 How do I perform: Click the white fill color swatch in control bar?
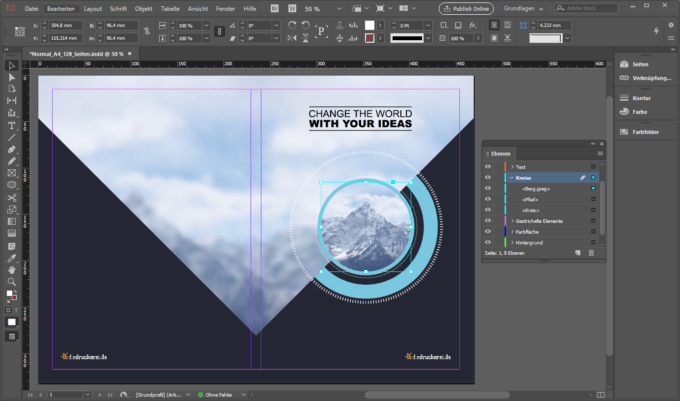369,26
